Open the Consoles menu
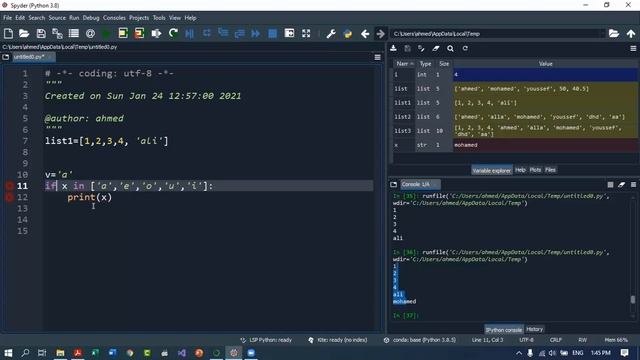Image resolution: width=640 pixels, height=360 pixels. pos(114,18)
